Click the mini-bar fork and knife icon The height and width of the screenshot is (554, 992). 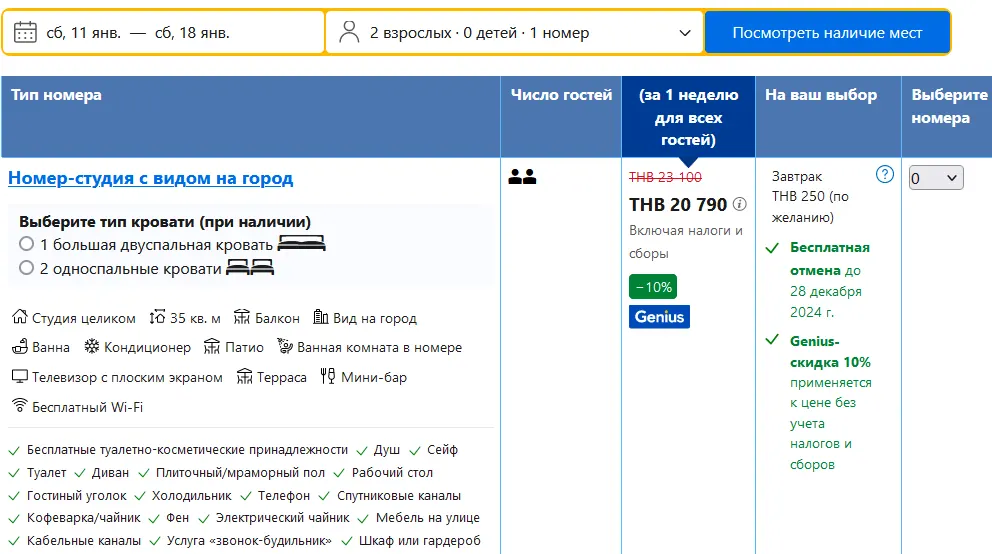tap(327, 377)
